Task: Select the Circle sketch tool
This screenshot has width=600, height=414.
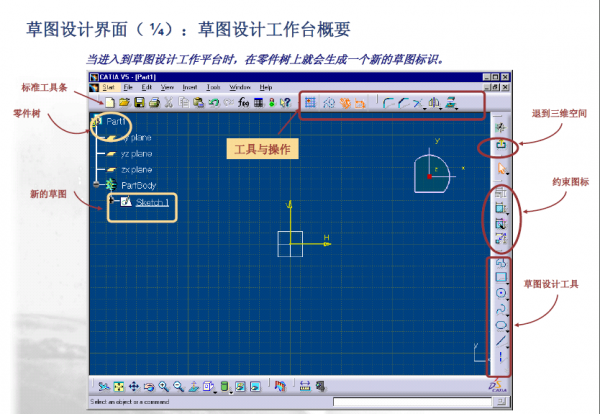Action: 501,293
